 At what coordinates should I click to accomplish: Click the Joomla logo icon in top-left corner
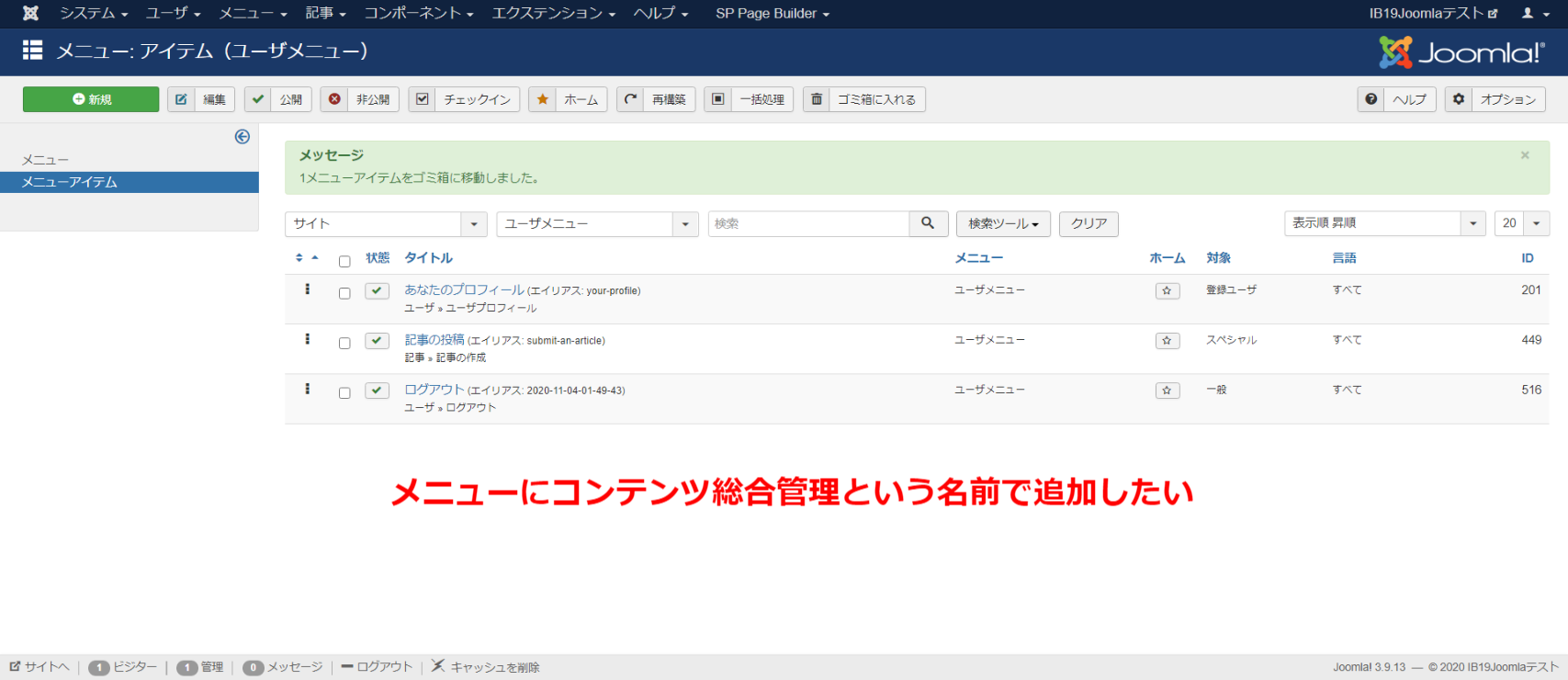point(30,13)
